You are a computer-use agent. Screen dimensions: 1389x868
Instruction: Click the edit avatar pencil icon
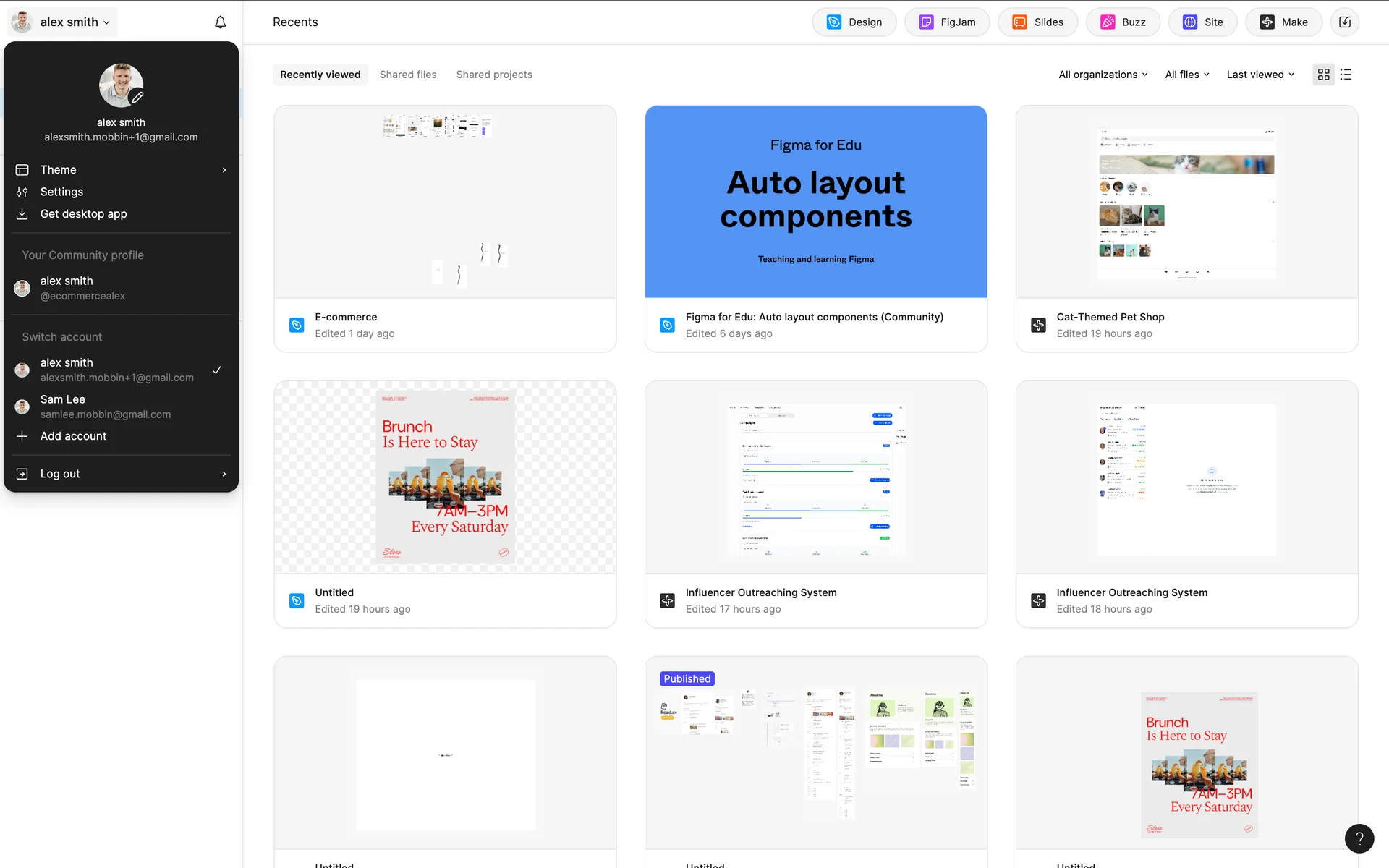[x=137, y=98]
